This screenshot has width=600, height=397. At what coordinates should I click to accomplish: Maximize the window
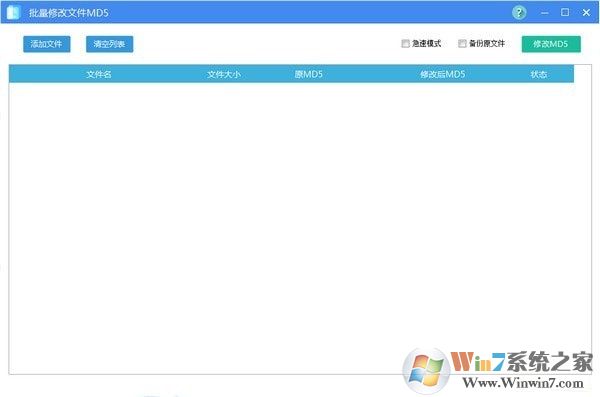tap(565, 12)
